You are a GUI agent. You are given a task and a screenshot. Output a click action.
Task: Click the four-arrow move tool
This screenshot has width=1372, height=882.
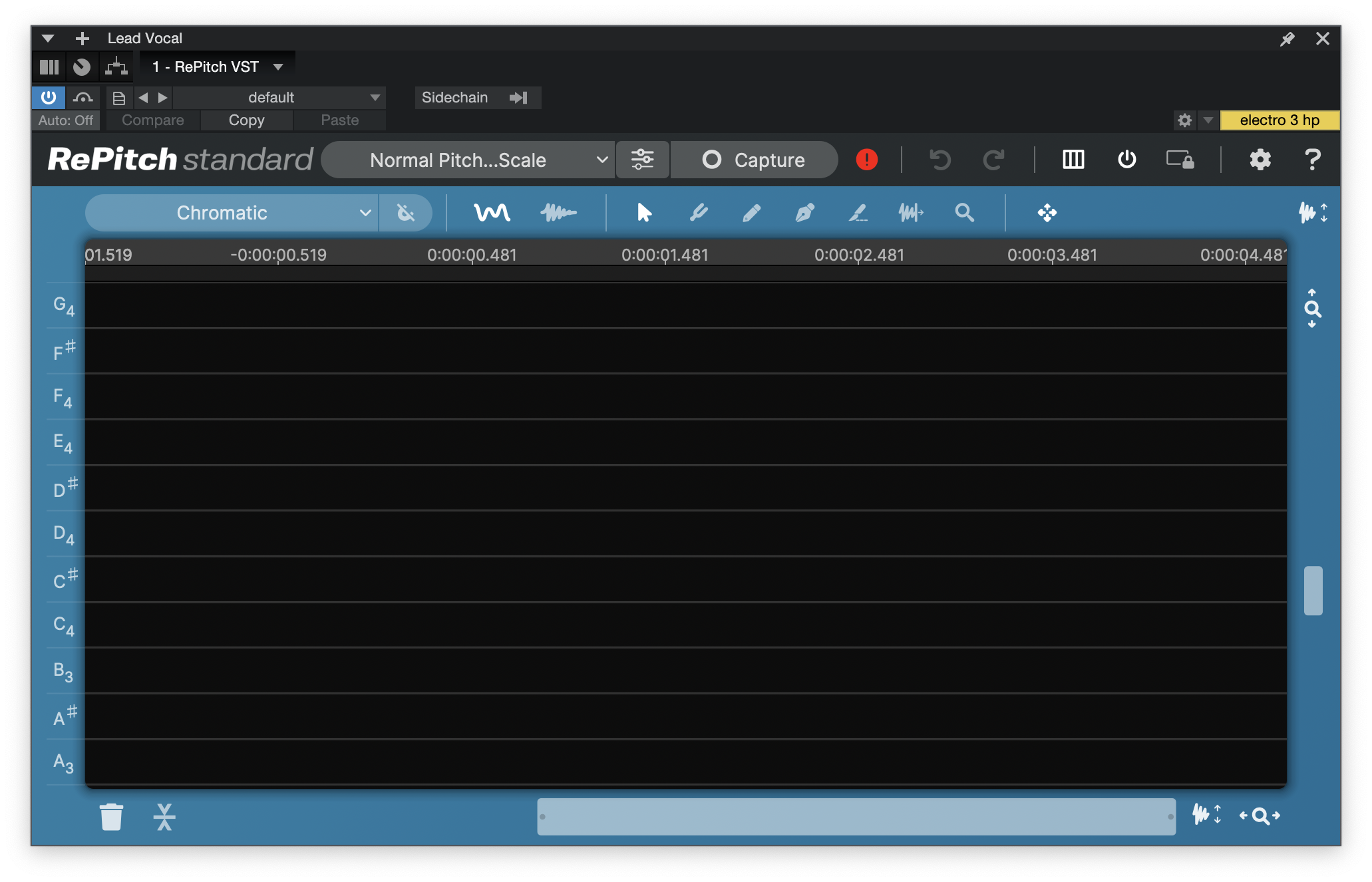1047,213
